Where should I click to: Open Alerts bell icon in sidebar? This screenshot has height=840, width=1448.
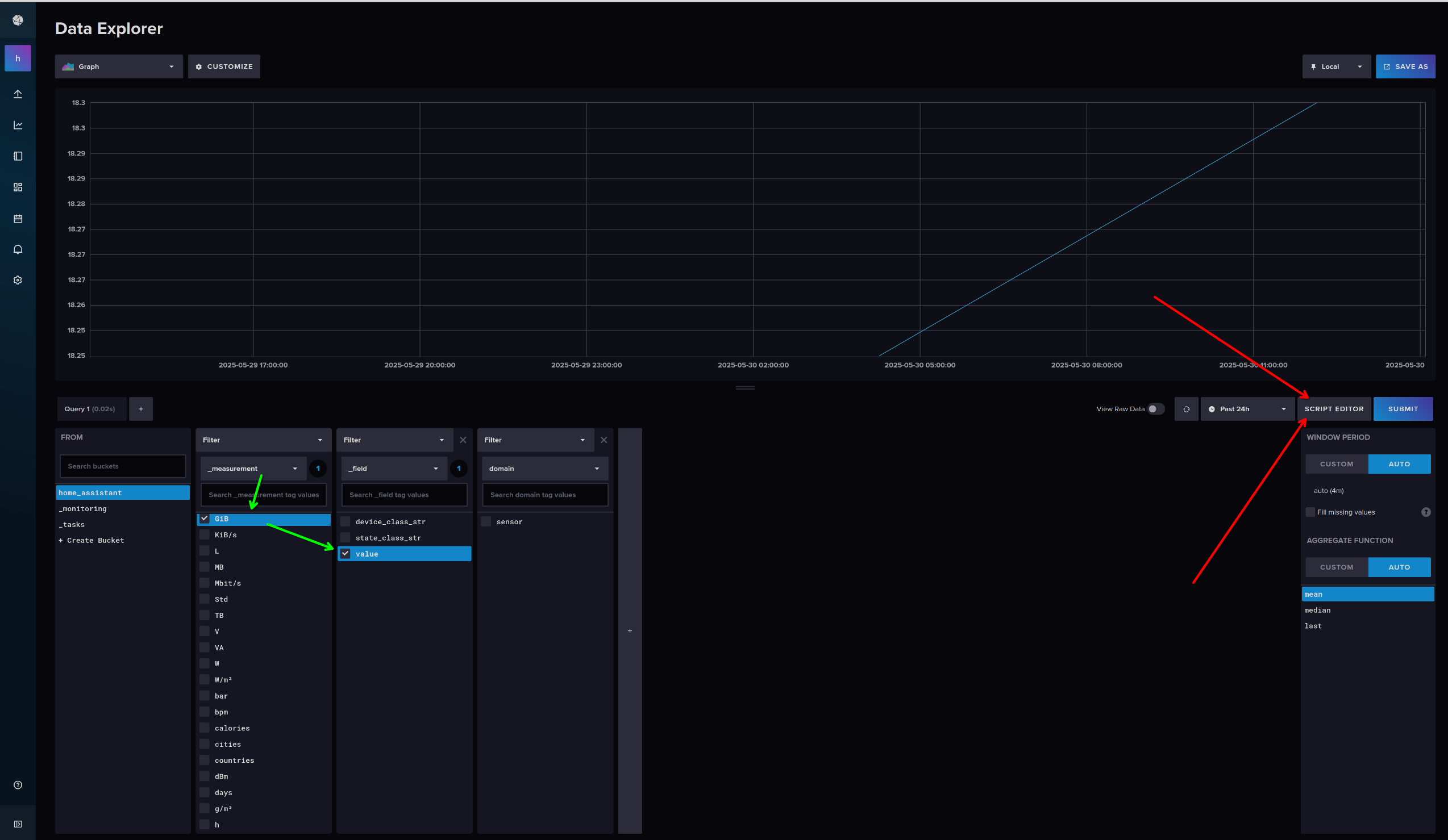[18, 249]
